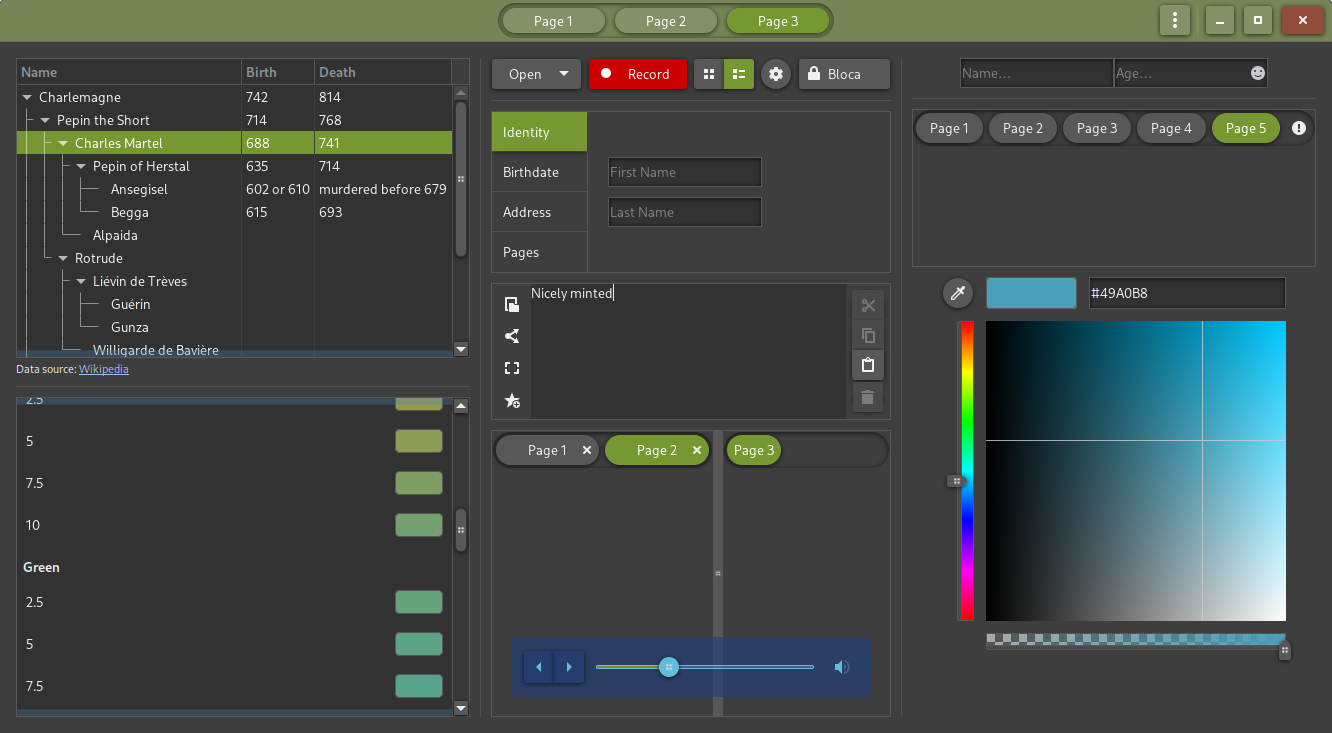Select the Alpaida tree row
This screenshot has width=1332, height=733.
[234, 235]
